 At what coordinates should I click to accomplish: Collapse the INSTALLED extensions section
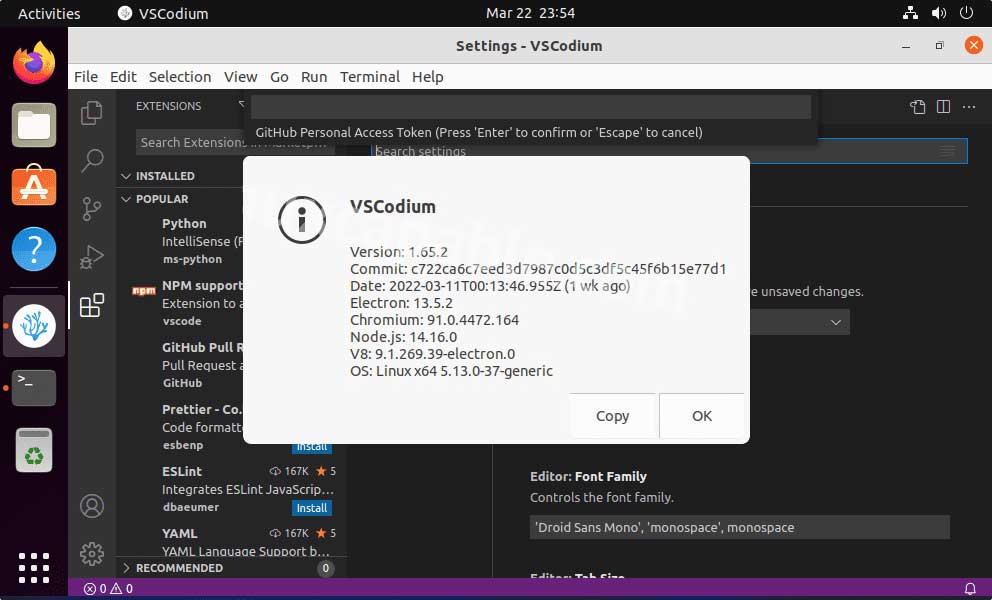coord(165,176)
